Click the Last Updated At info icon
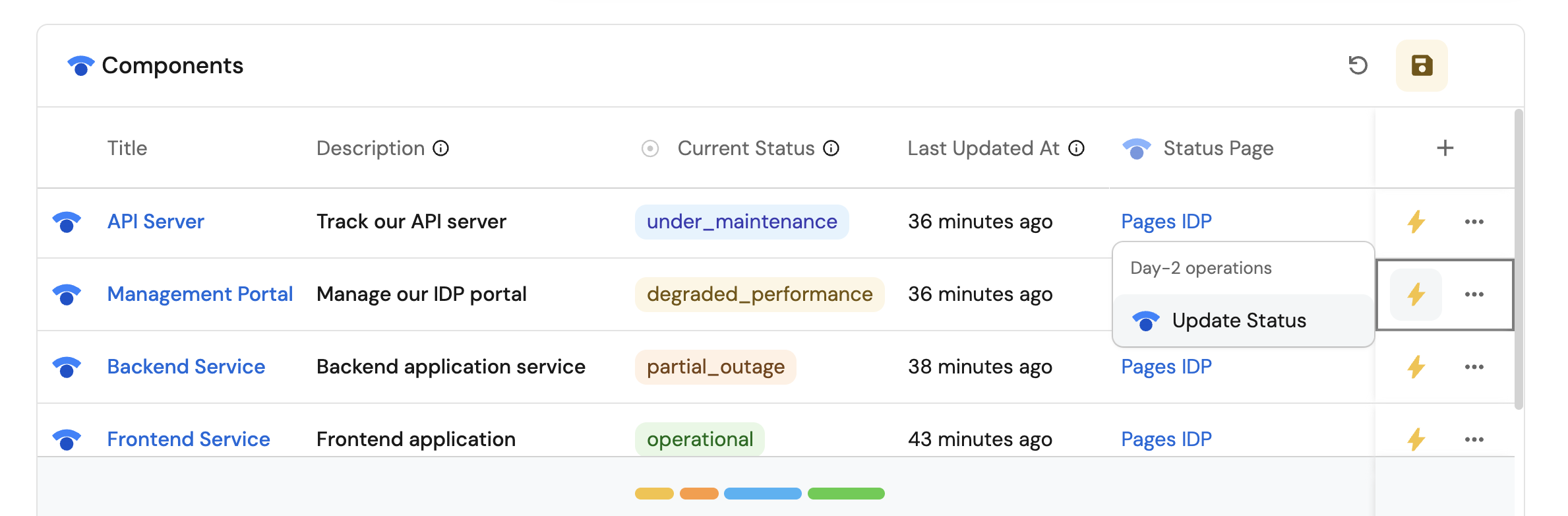1568x516 pixels. point(1076,148)
